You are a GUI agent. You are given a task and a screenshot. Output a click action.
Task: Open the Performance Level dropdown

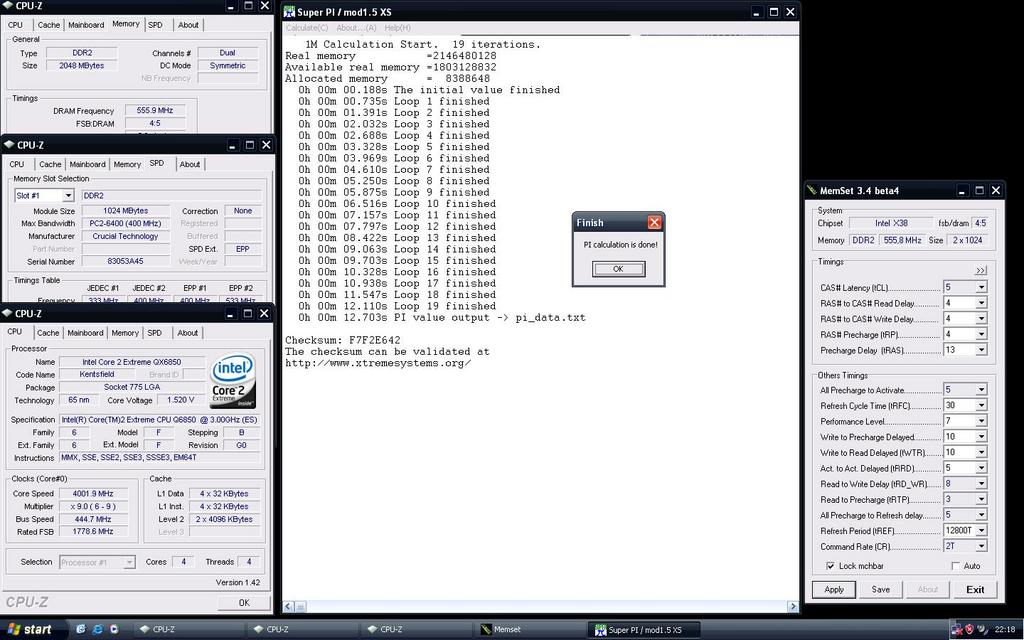(981, 421)
